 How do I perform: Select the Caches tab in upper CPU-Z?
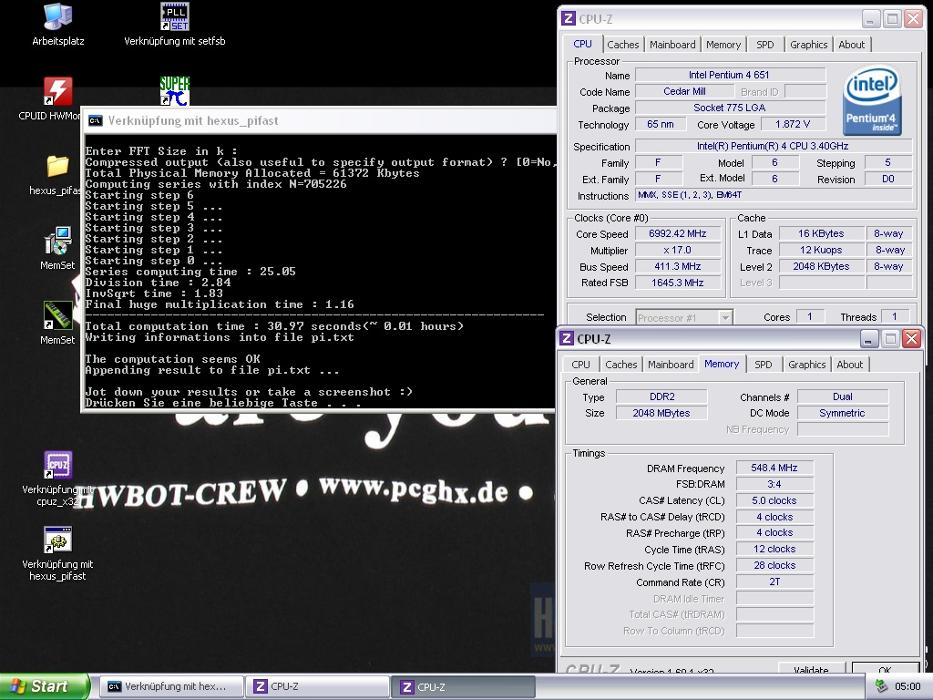[x=623, y=45]
